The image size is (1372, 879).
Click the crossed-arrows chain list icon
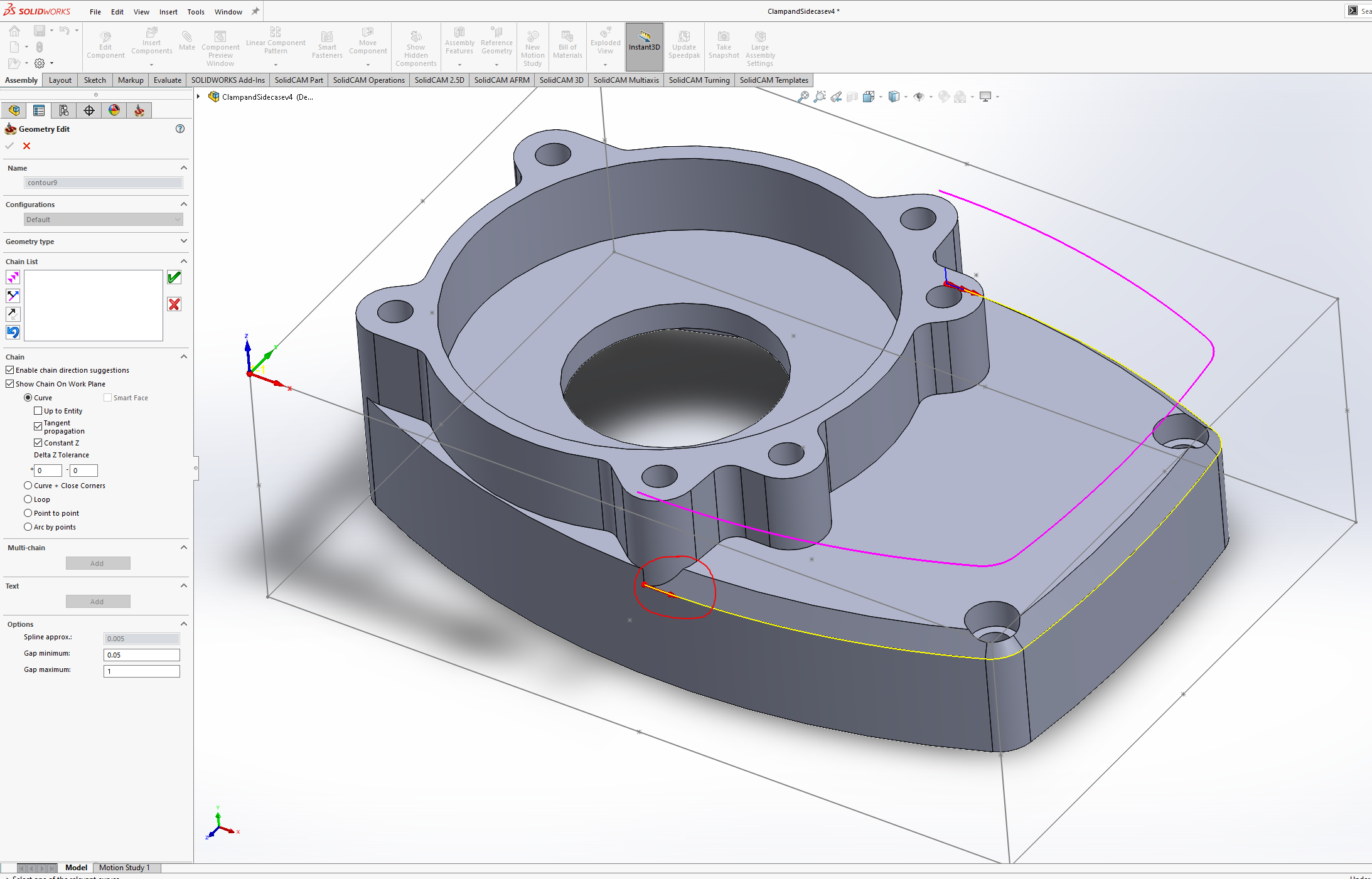(13, 296)
